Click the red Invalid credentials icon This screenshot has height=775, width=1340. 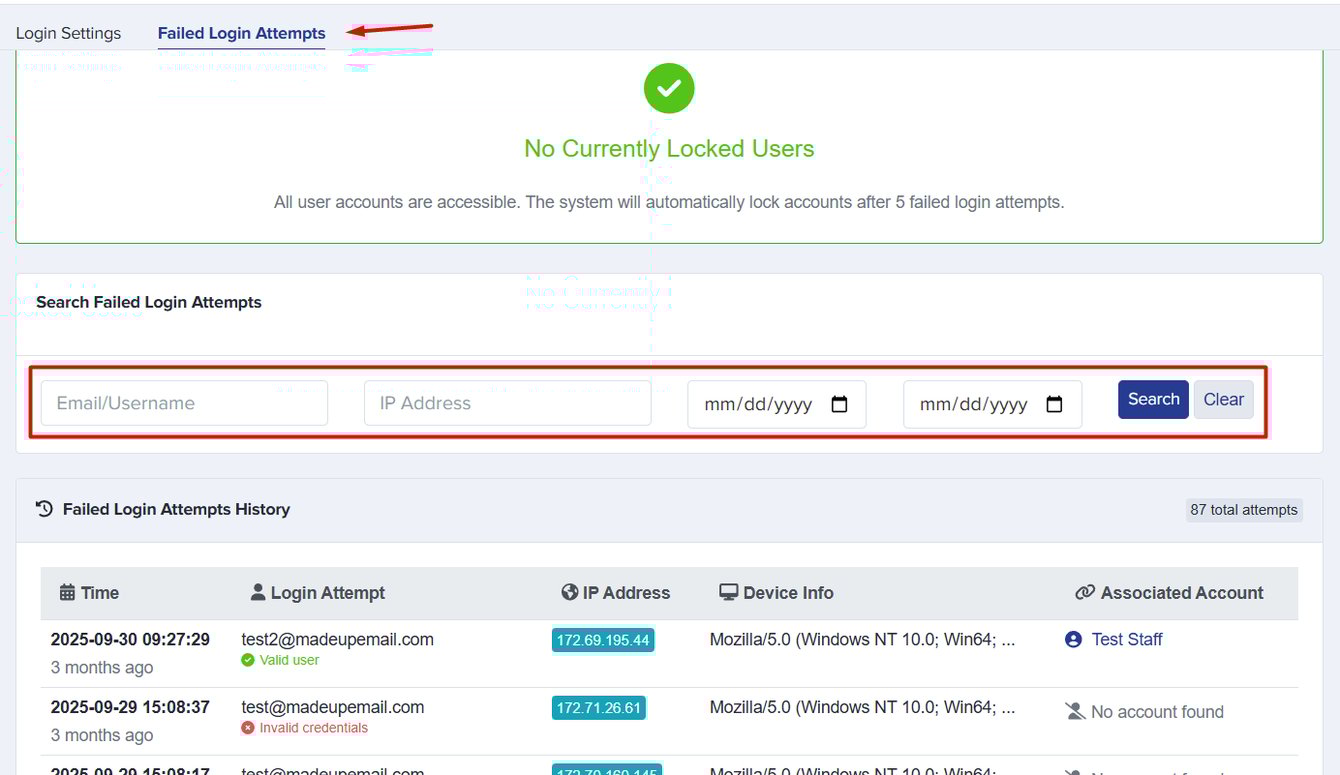click(249, 729)
